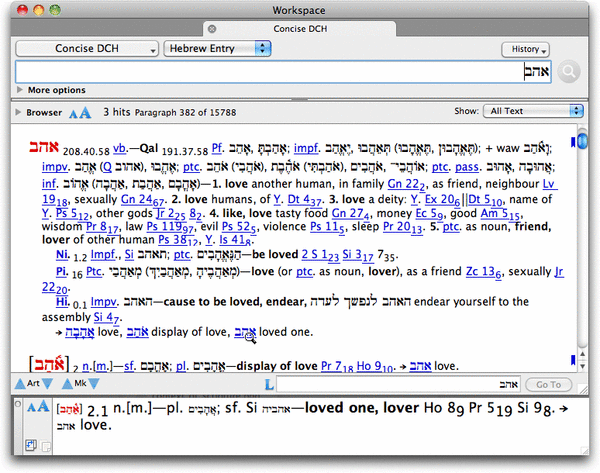
Task: Select the Concise DCH tab
Action: (x=299, y=27)
